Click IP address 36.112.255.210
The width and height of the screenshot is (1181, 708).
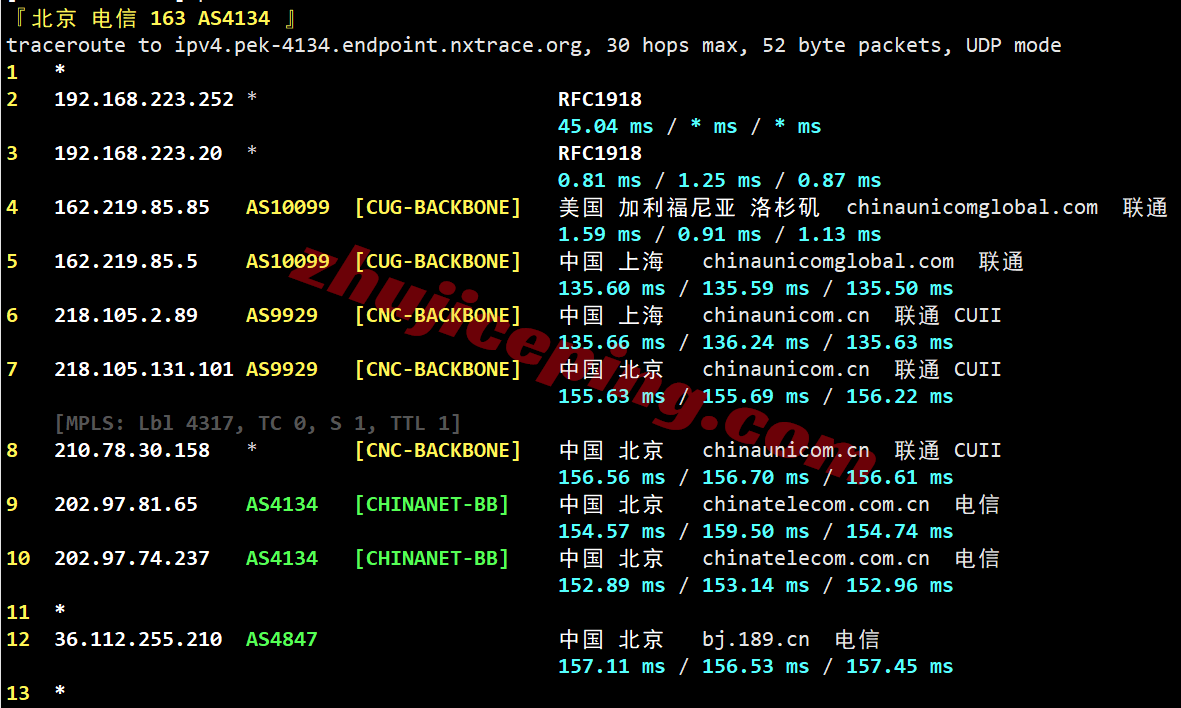pos(138,640)
